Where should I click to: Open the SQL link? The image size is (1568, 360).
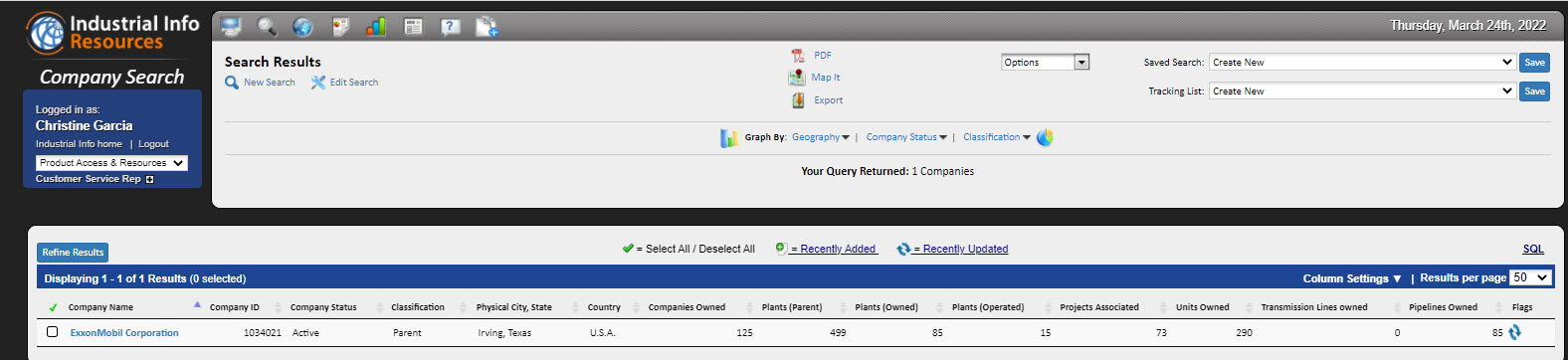coord(1533,250)
